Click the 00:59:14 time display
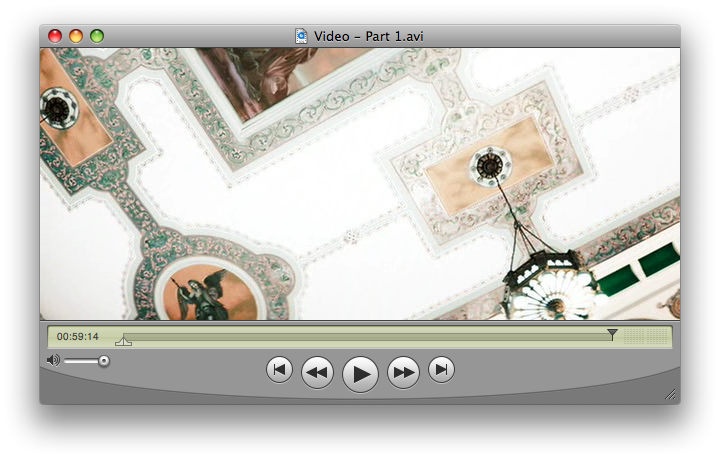 pyautogui.click(x=78, y=336)
